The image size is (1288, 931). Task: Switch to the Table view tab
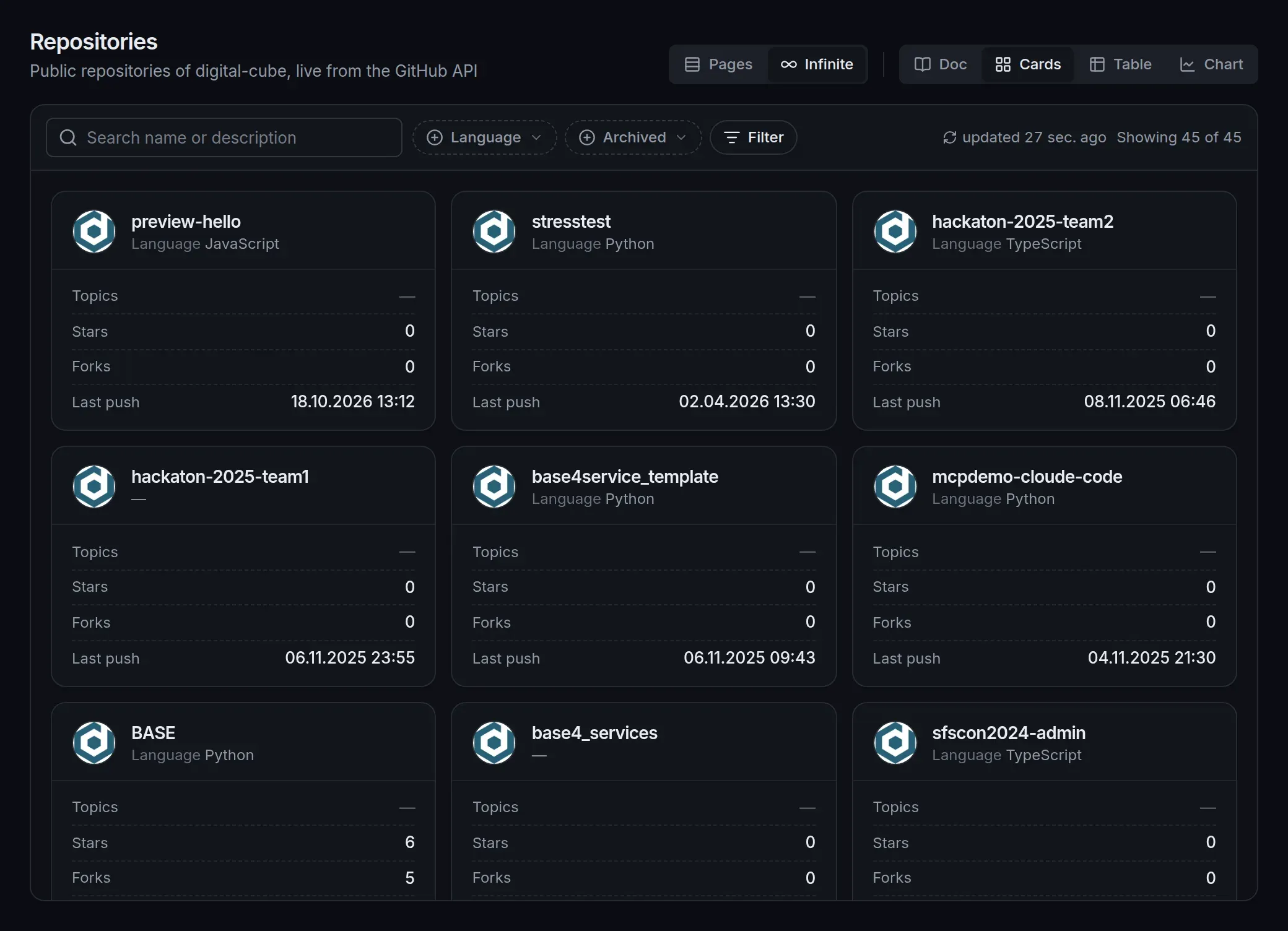(1120, 64)
